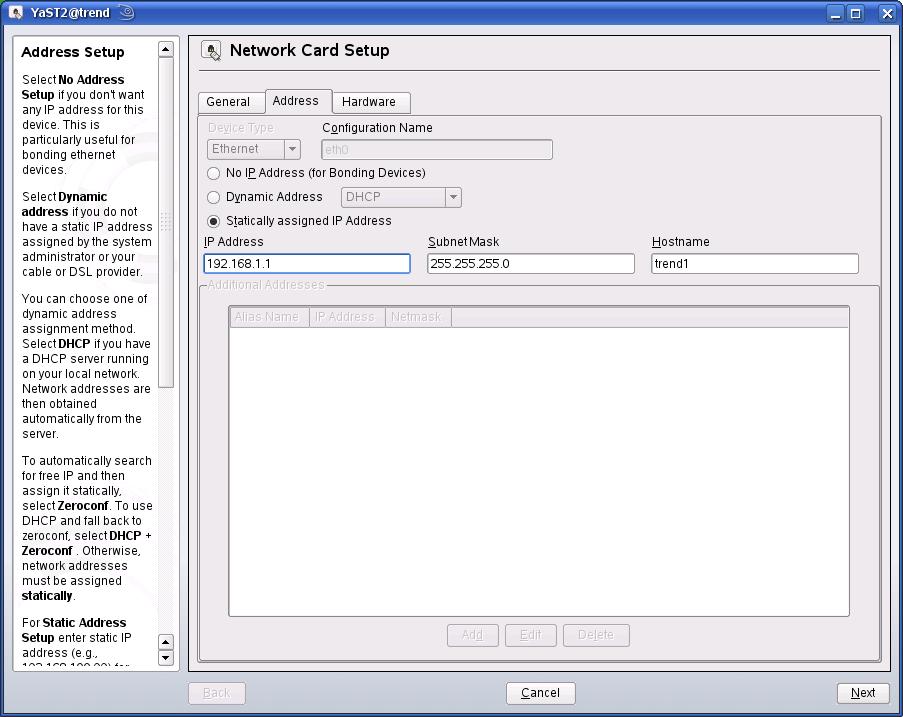Open the Device Type Ethernet dropdown
Image resolution: width=903 pixels, height=717 pixels.
[x=253, y=149]
